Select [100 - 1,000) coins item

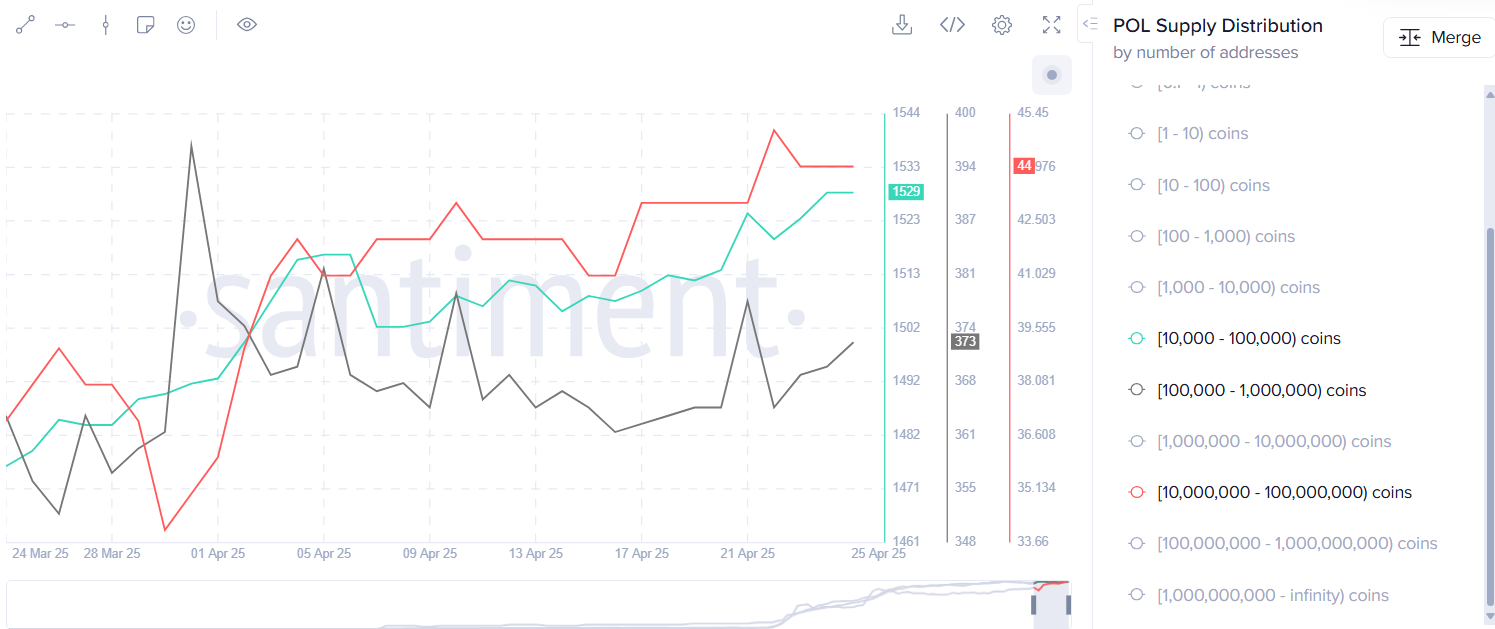tap(1225, 237)
